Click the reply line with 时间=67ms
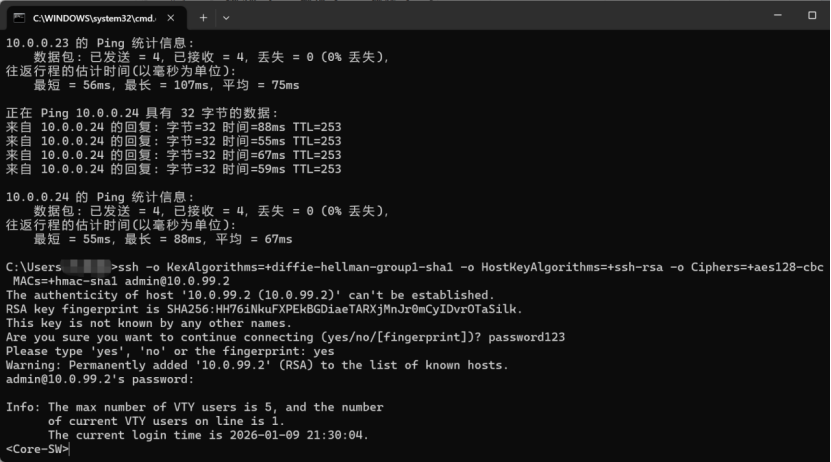Viewport: 831px width, 462px height. tap(173, 155)
